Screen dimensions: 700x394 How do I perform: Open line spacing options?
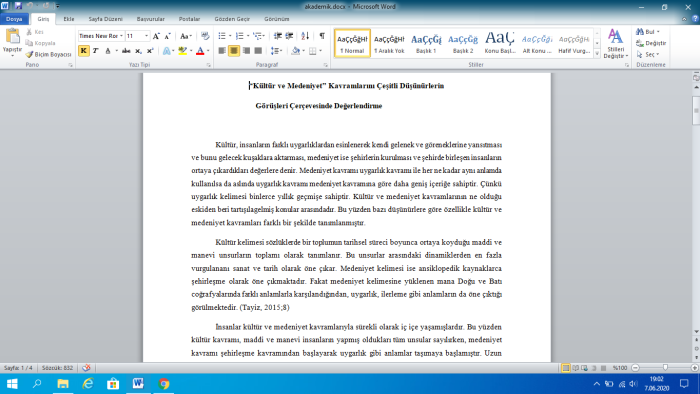coord(275,51)
